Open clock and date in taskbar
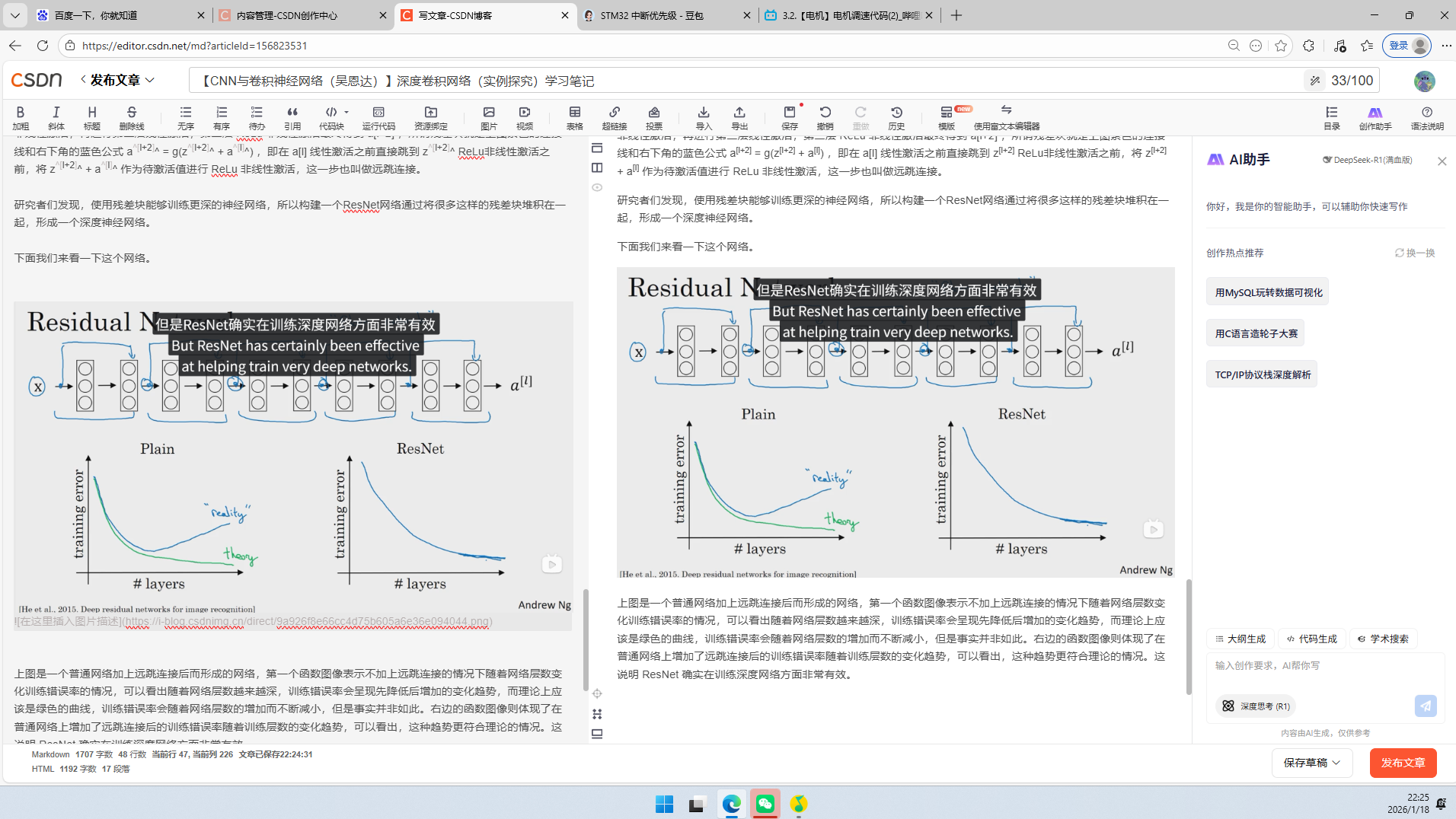The image size is (1456, 819). click(x=1408, y=803)
